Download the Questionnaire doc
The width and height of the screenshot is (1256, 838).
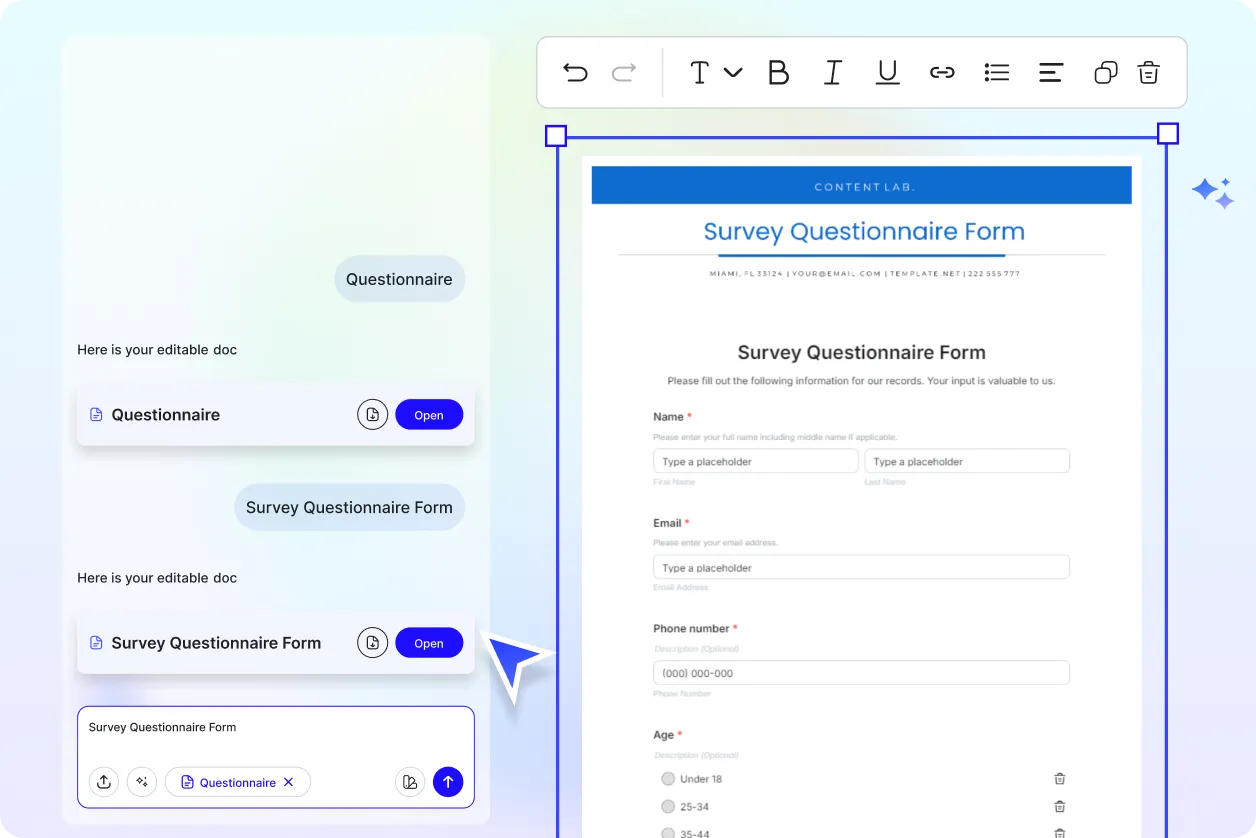372,415
